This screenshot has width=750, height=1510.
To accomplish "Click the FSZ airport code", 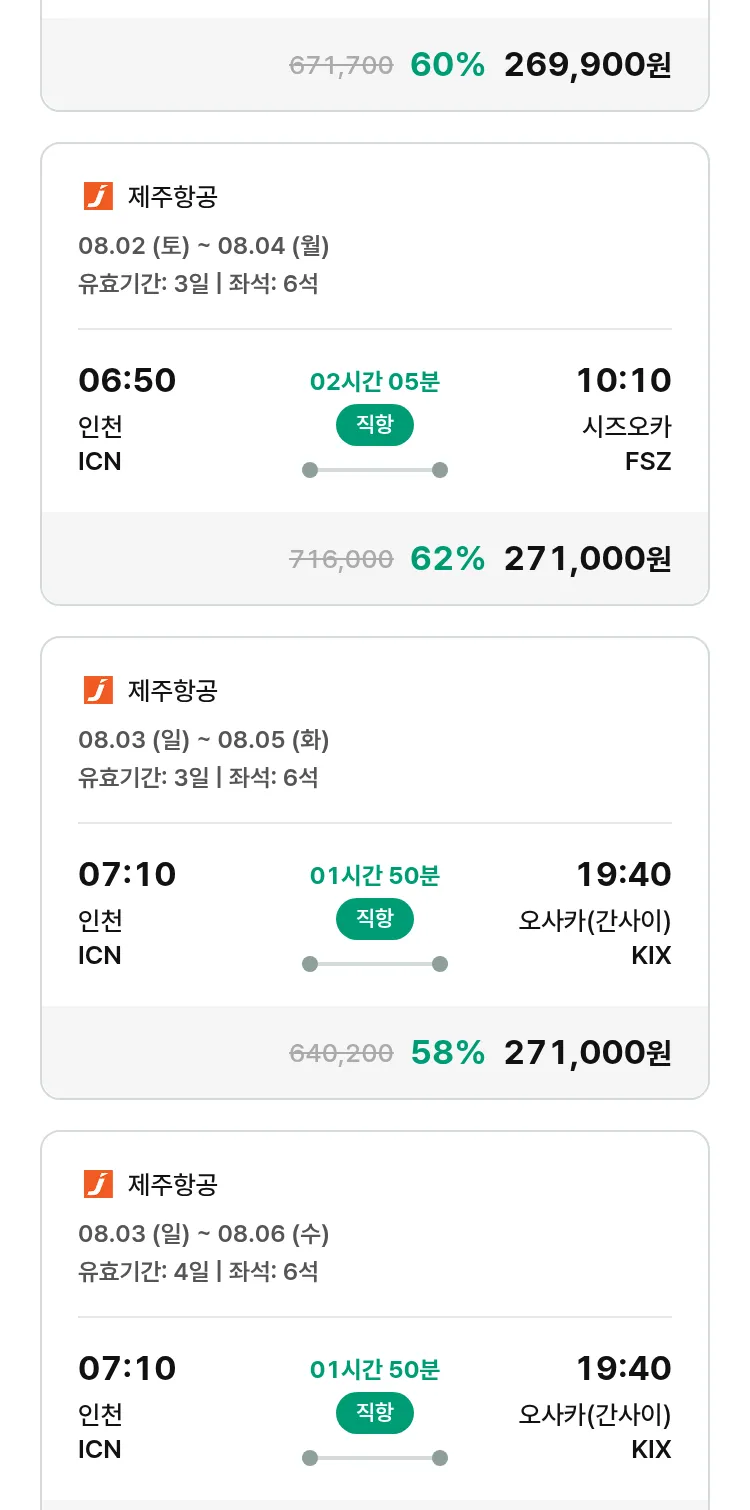I will click(x=648, y=462).
